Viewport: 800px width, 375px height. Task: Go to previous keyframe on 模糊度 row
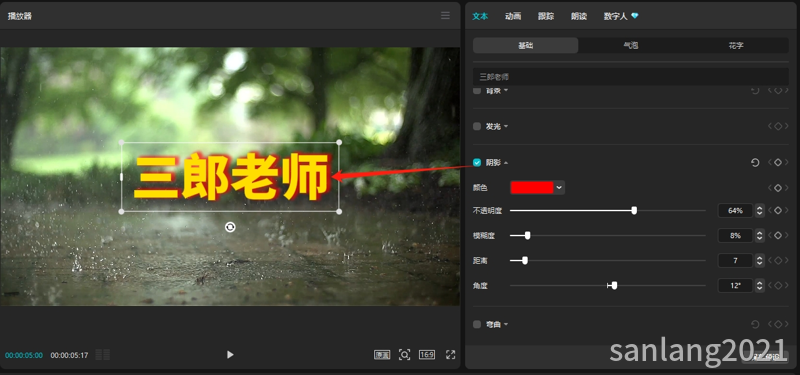770,235
